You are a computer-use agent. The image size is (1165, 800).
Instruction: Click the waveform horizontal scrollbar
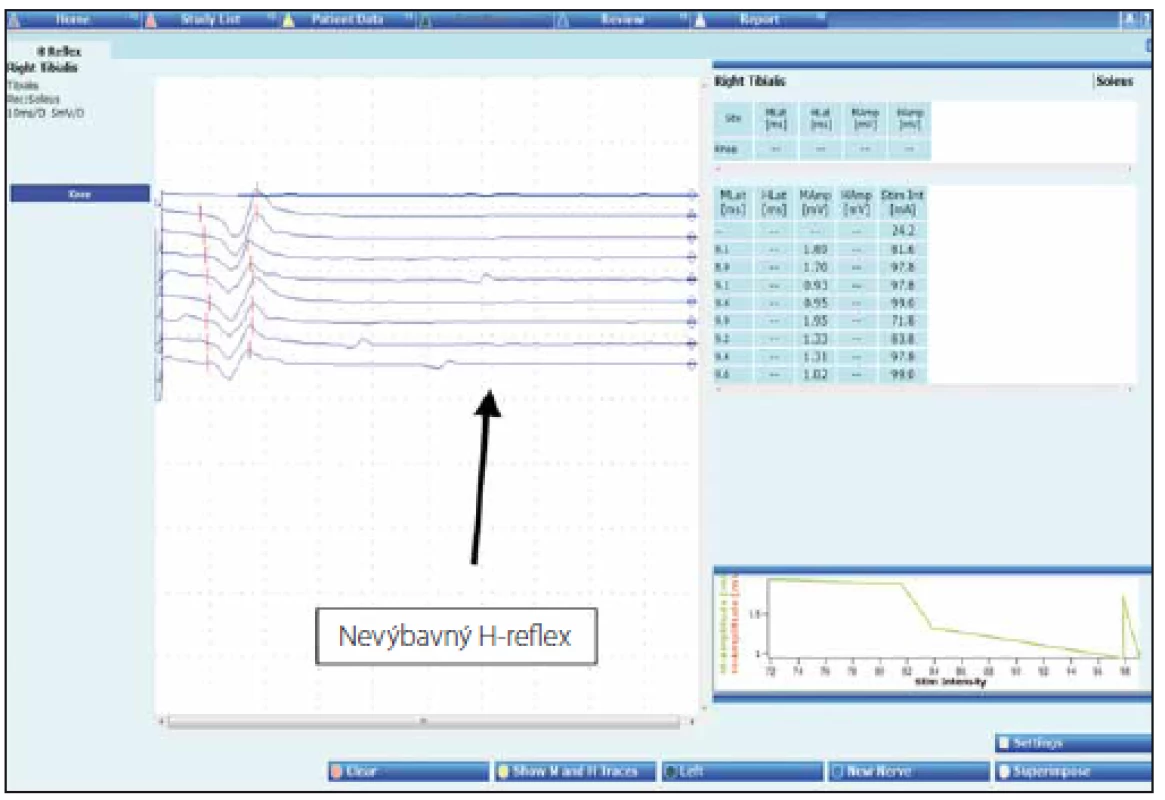424,721
